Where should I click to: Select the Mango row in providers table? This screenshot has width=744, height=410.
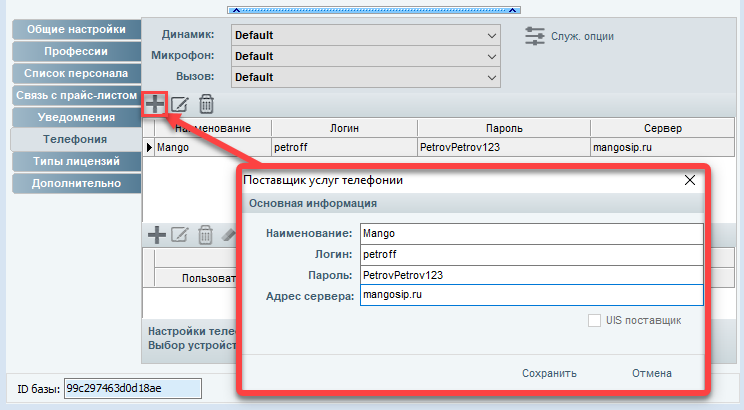coord(210,147)
